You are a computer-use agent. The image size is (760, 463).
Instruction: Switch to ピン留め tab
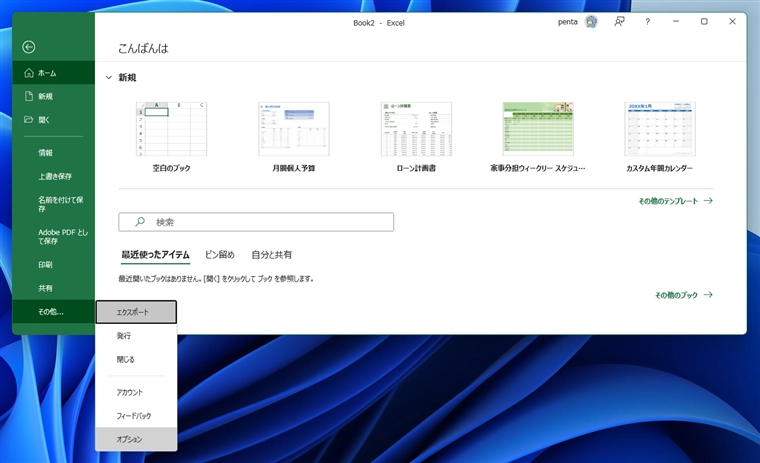220,255
